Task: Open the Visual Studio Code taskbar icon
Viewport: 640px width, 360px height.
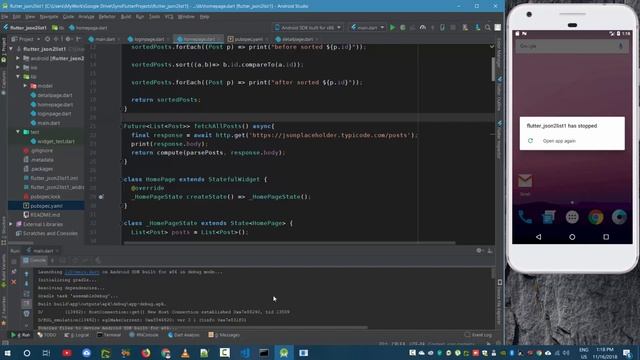Action: tap(245, 353)
